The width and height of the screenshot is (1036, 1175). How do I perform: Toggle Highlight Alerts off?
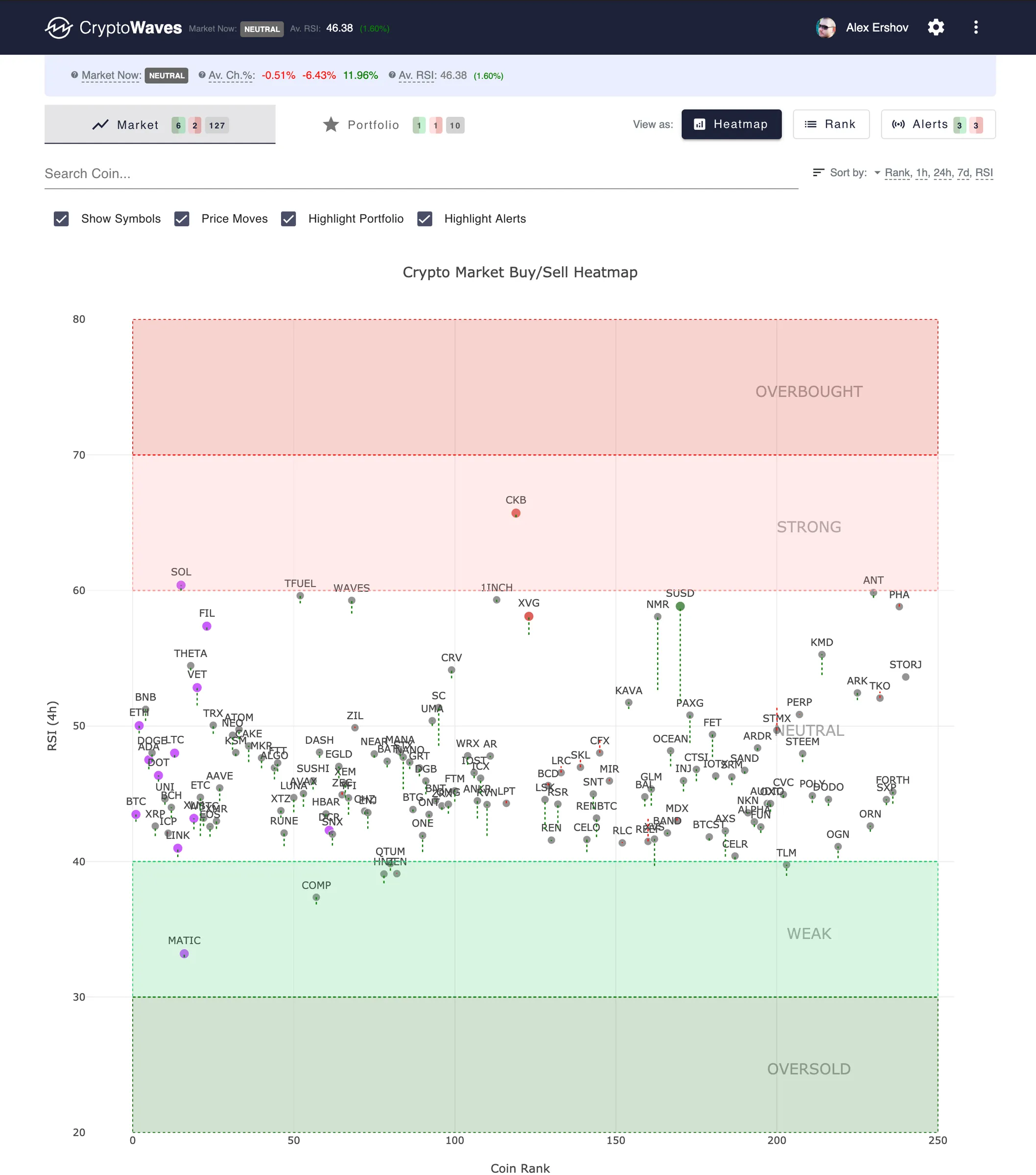point(425,219)
